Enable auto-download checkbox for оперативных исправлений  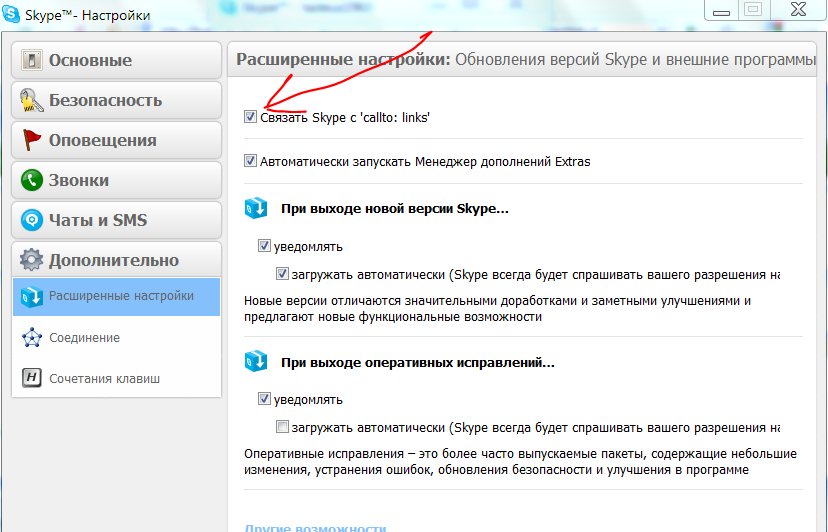coord(282,427)
